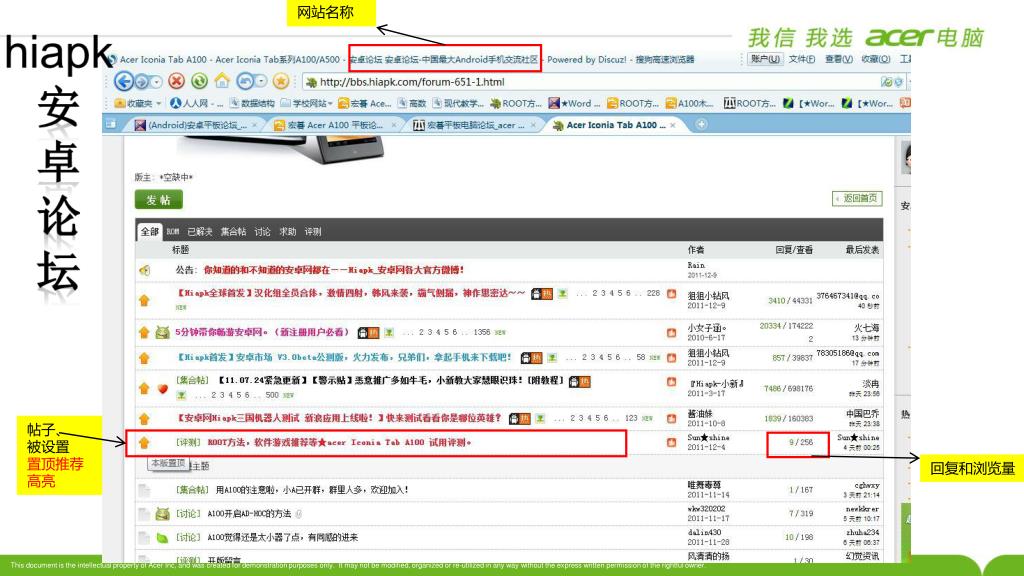Open the 用A100的注意啦 thread
1024x576 pixels.
coord(312,489)
